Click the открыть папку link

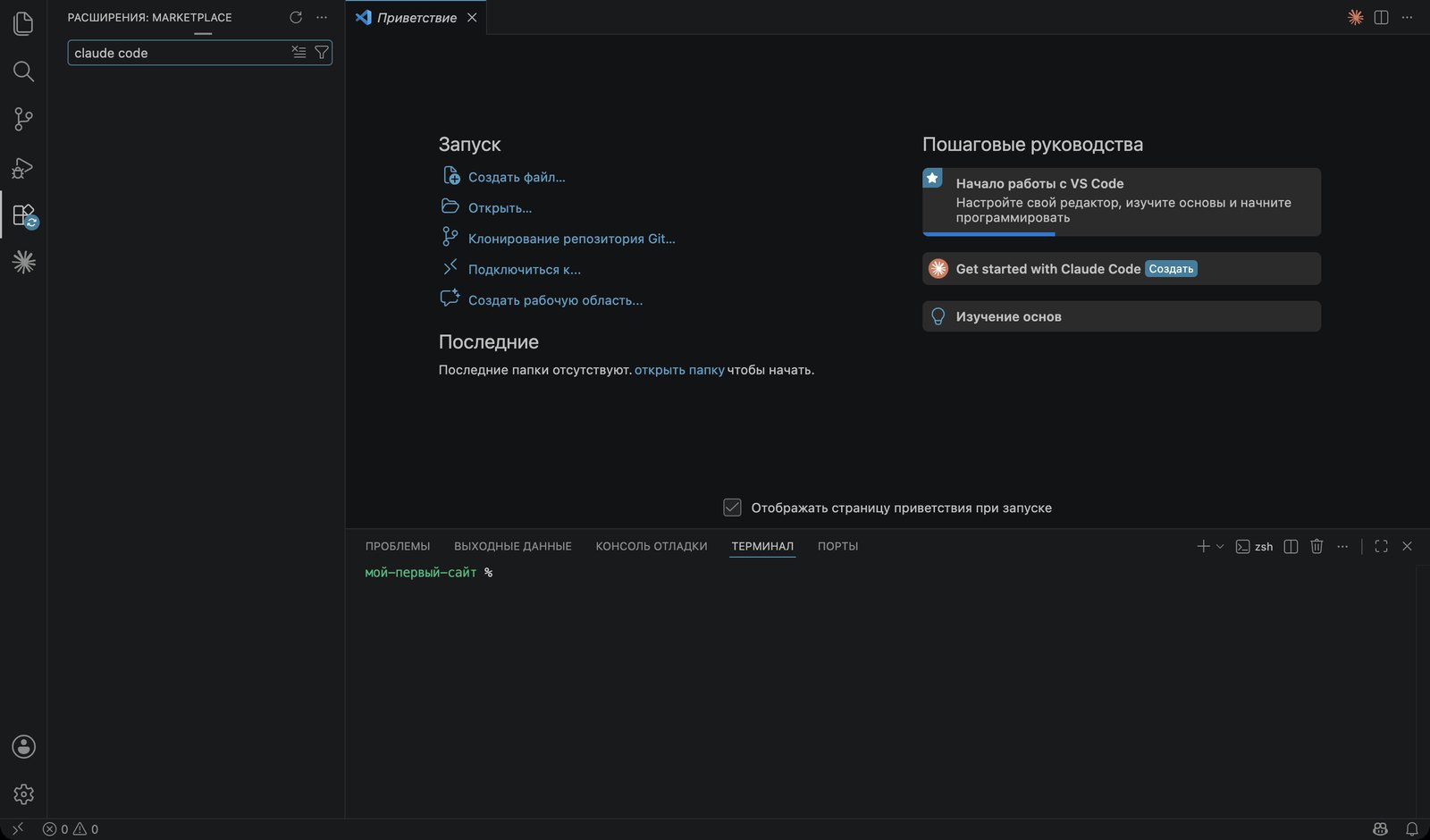click(x=679, y=370)
